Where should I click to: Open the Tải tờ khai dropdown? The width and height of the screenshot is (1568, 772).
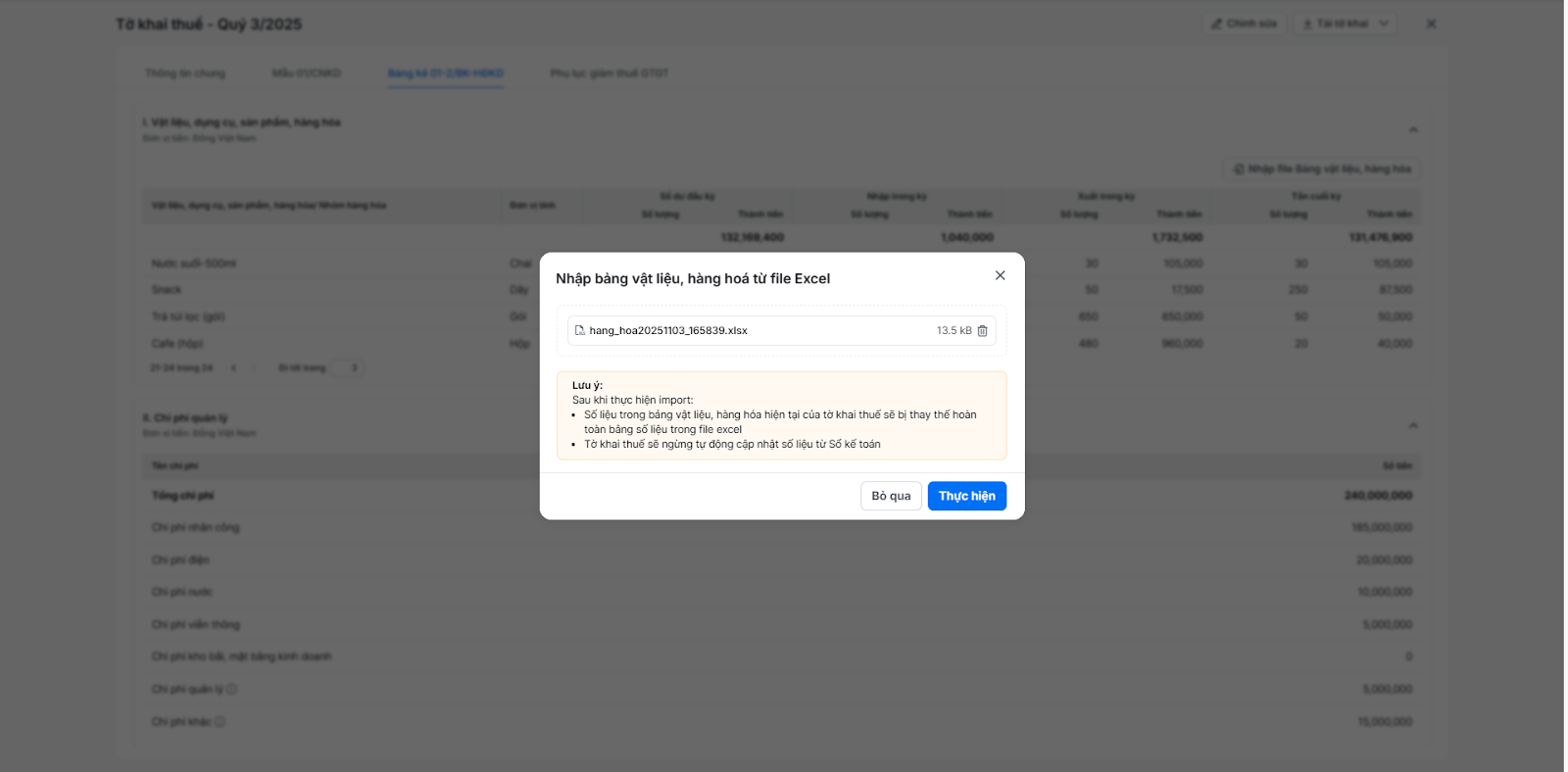pyautogui.click(x=1346, y=24)
